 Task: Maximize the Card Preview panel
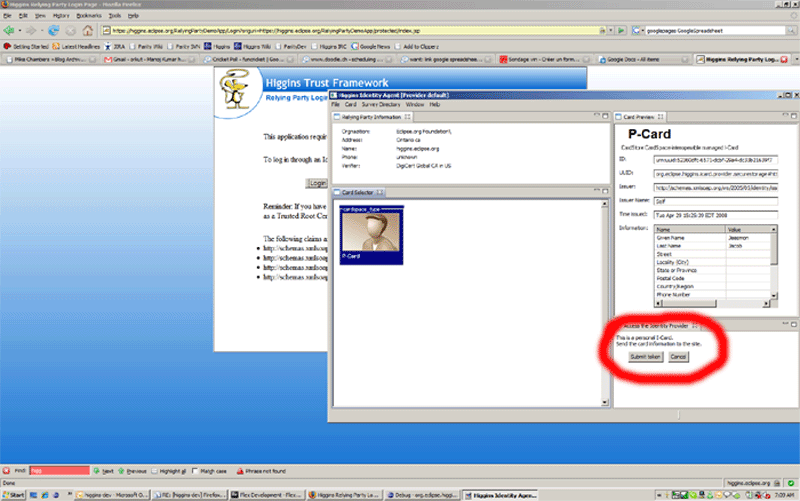[x=794, y=116]
